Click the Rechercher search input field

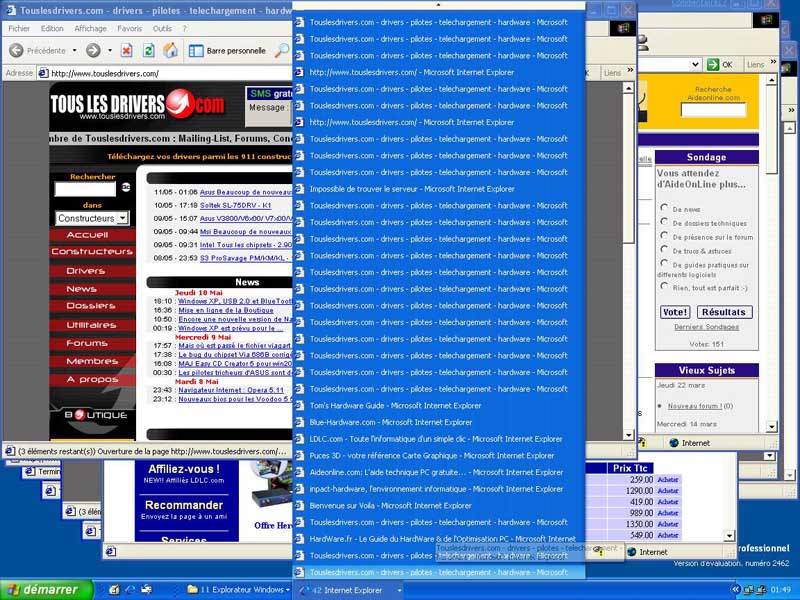tap(85, 189)
